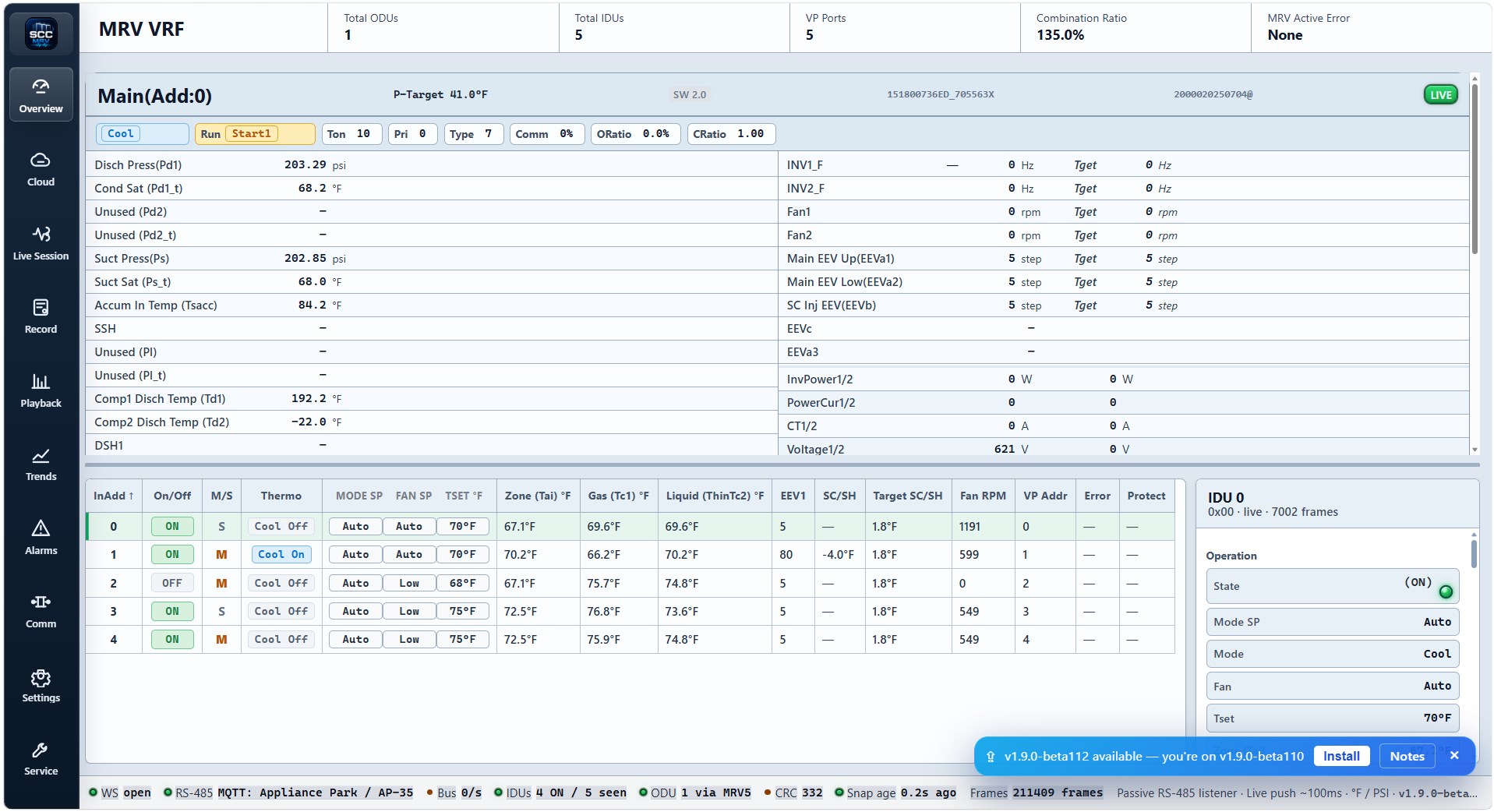Image resolution: width=1494 pixels, height=812 pixels.
Task: Open the Tset 70°F field in IDU 0 panel
Action: tap(1332, 719)
